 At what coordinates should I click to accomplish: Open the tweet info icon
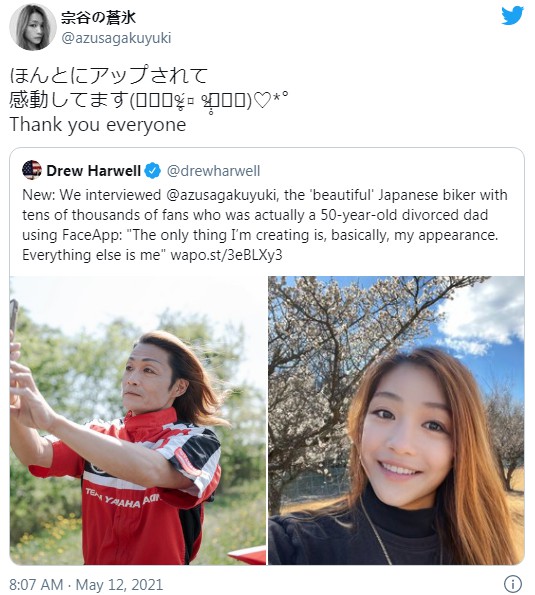513,583
